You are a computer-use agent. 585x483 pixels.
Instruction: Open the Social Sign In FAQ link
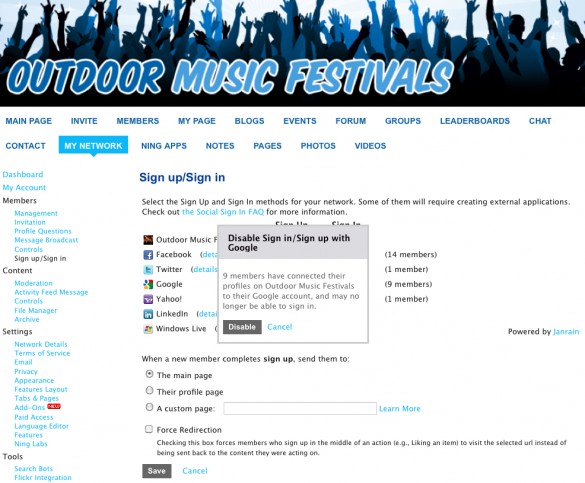(x=223, y=212)
